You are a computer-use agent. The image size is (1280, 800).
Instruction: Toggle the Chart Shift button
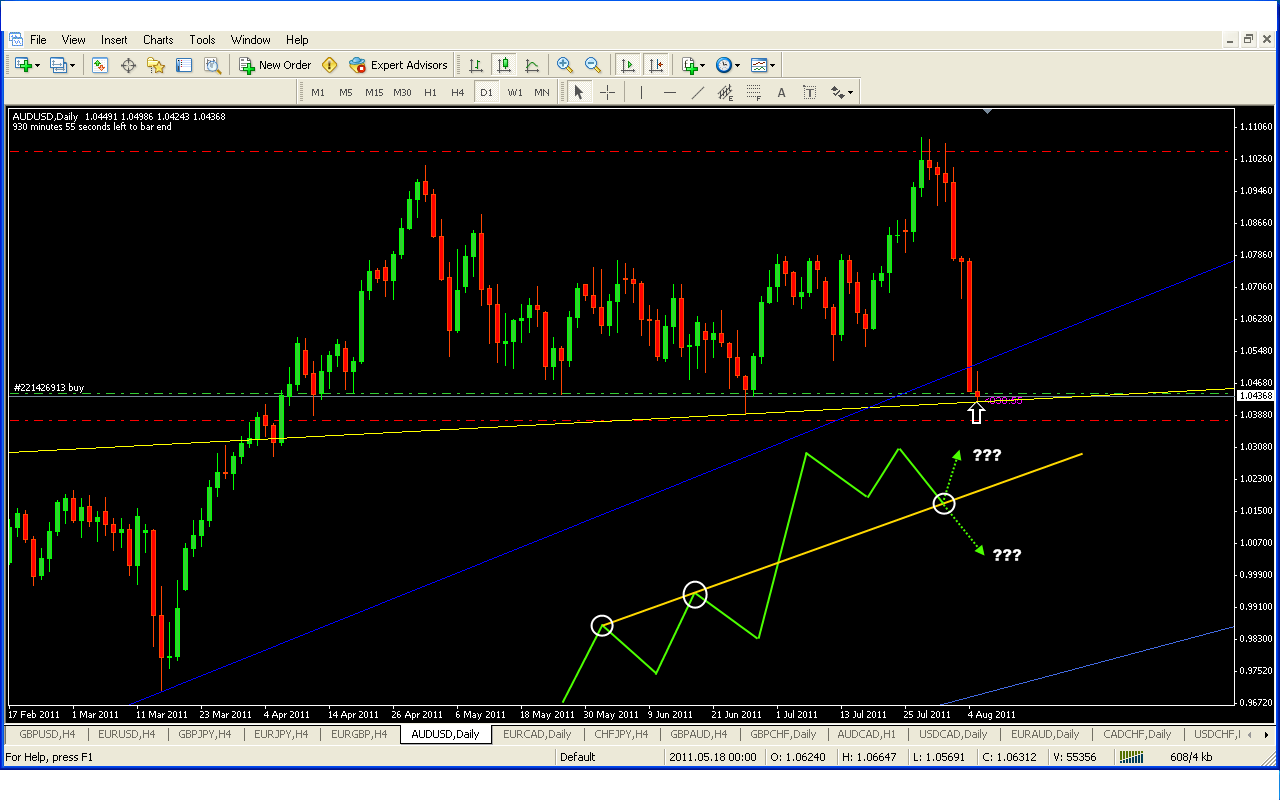point(656,65)
